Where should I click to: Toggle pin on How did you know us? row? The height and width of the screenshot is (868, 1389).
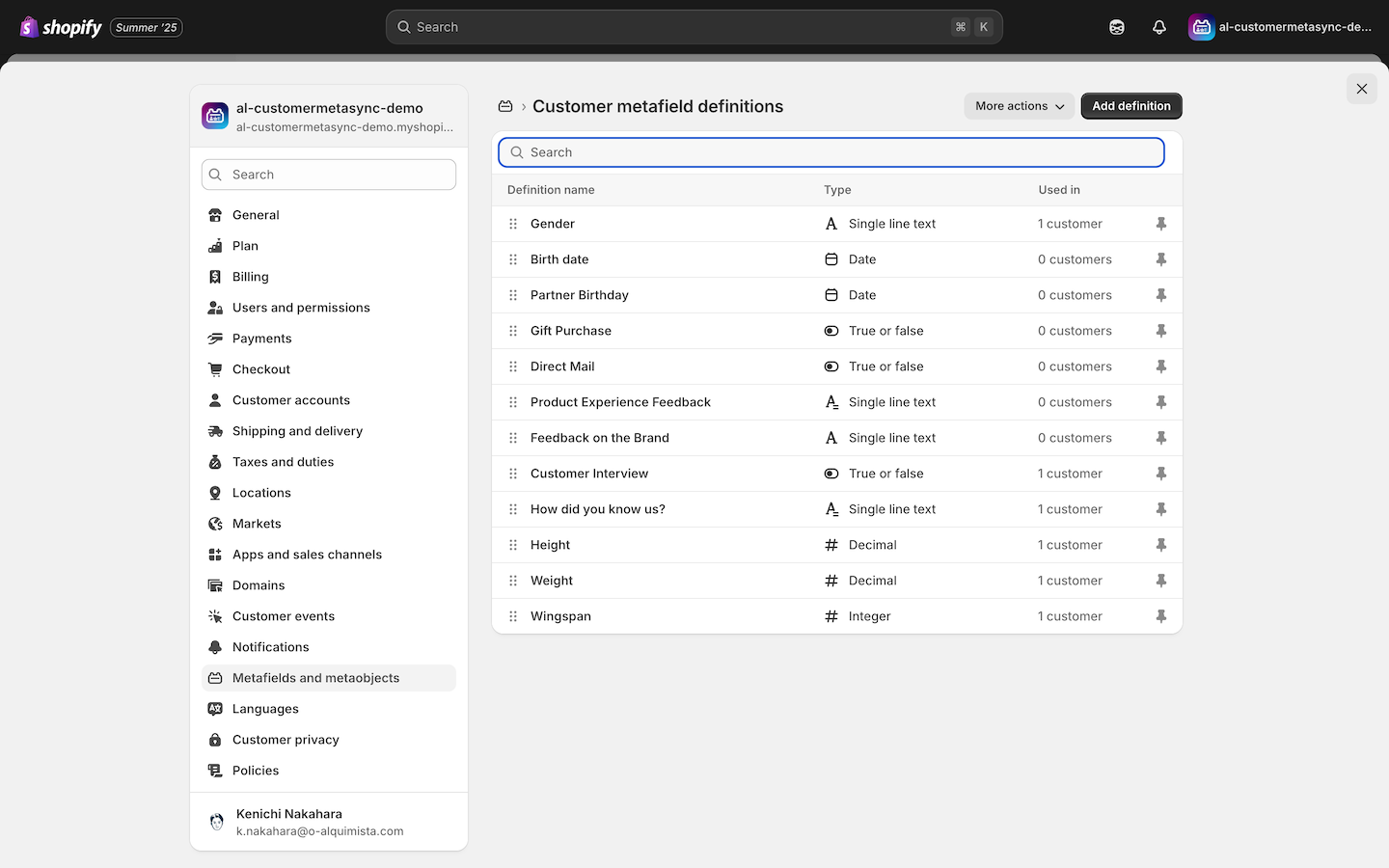(1161, 509)
